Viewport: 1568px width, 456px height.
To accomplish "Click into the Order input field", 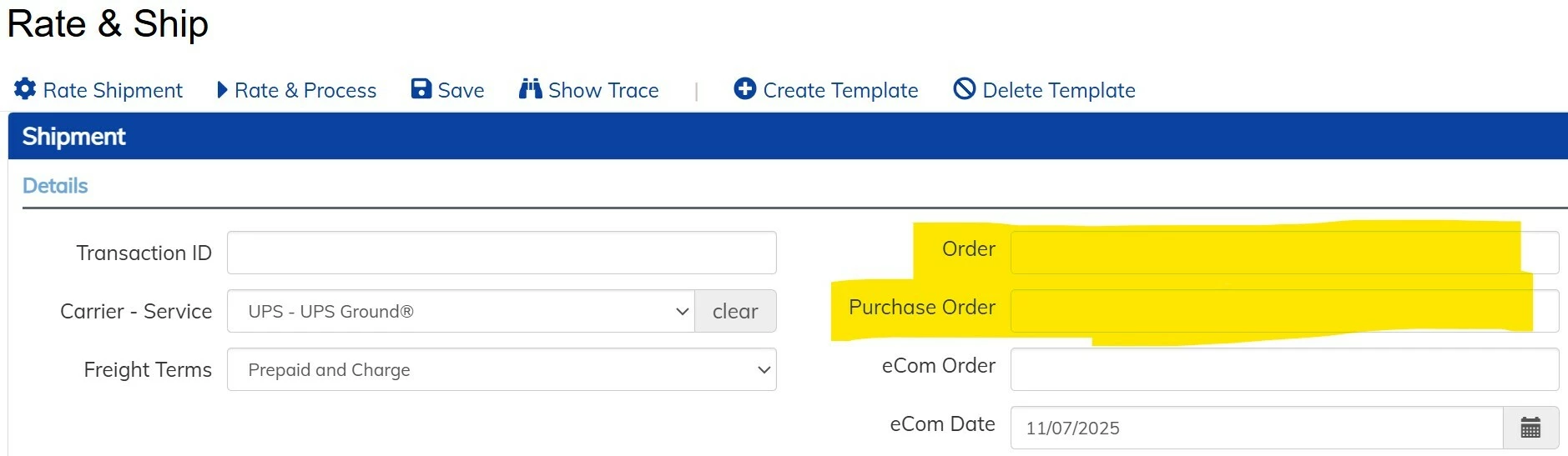I will 1283,253.
